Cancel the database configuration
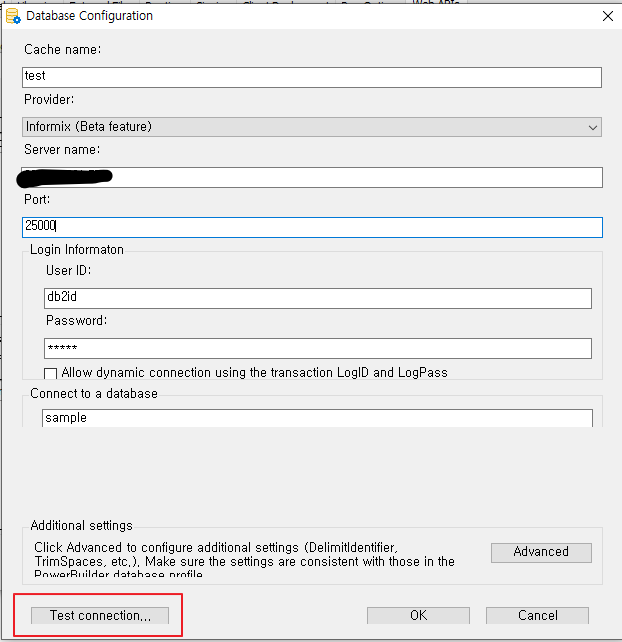 point(537,616)
